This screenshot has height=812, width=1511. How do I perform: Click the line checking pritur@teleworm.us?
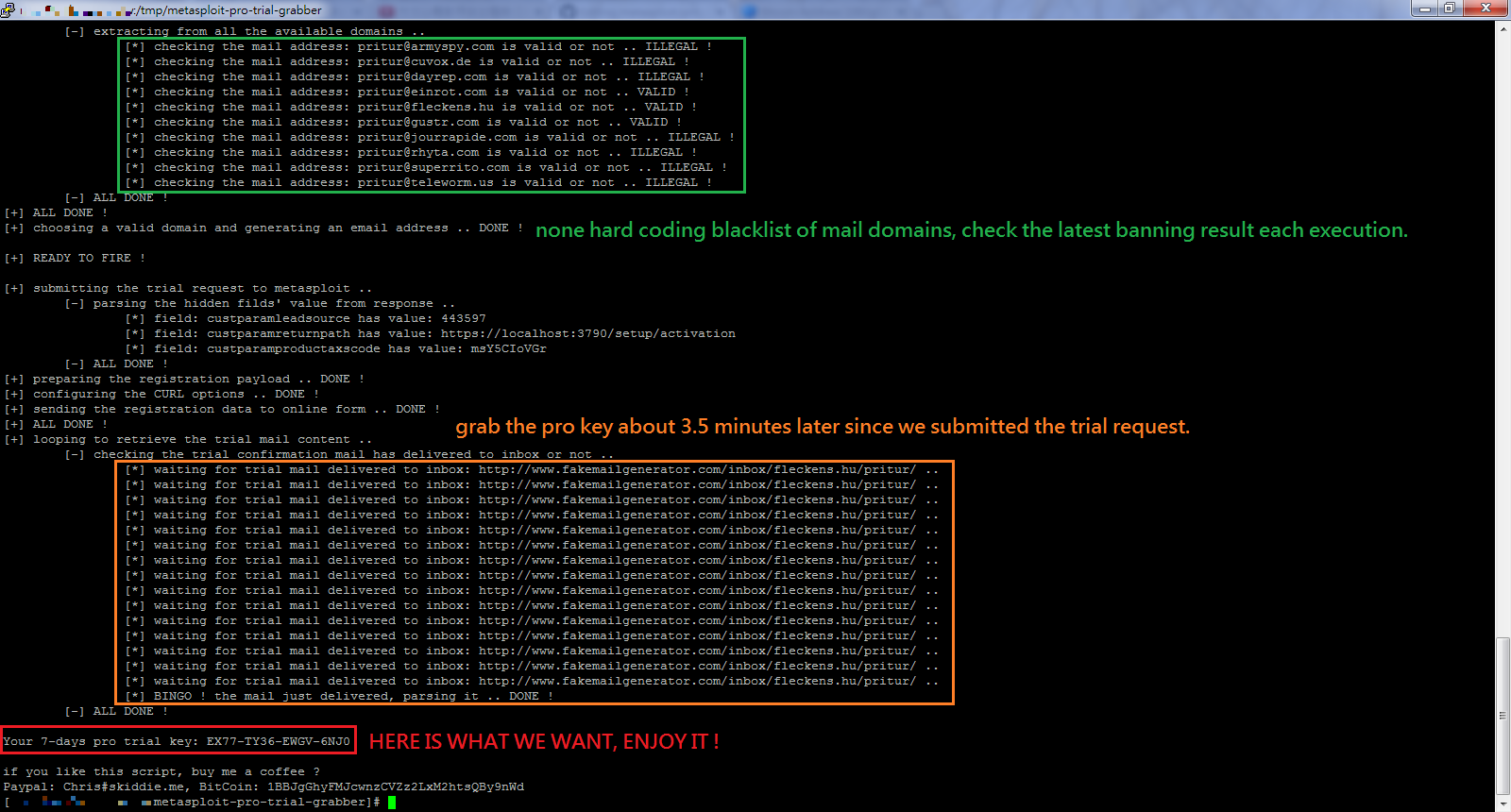[x=418, y=182]
